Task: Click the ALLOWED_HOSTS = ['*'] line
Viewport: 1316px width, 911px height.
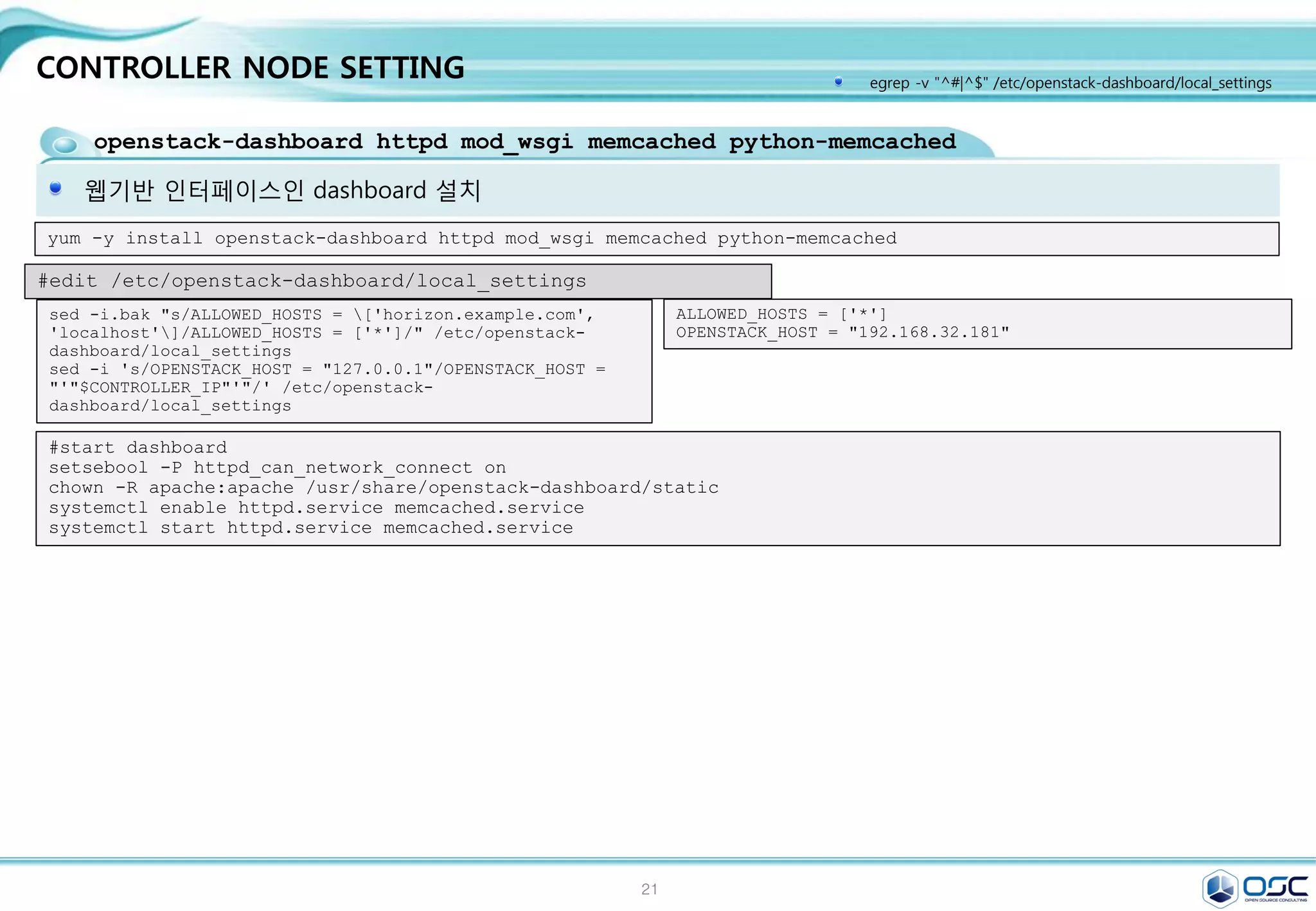Action: 781,314
